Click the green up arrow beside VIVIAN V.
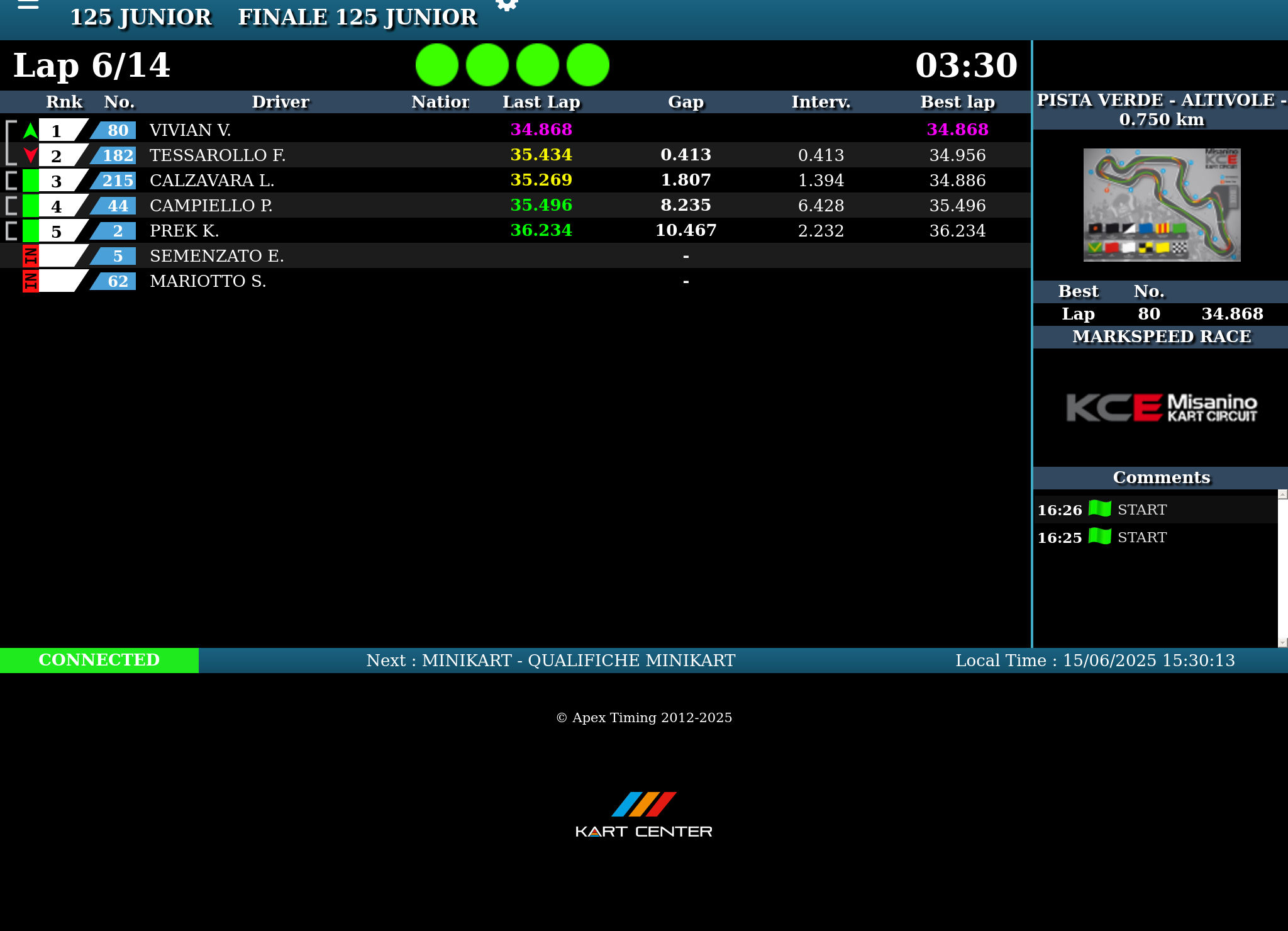This screenshot has height=931, width=1288. click(x=30, y=130)
